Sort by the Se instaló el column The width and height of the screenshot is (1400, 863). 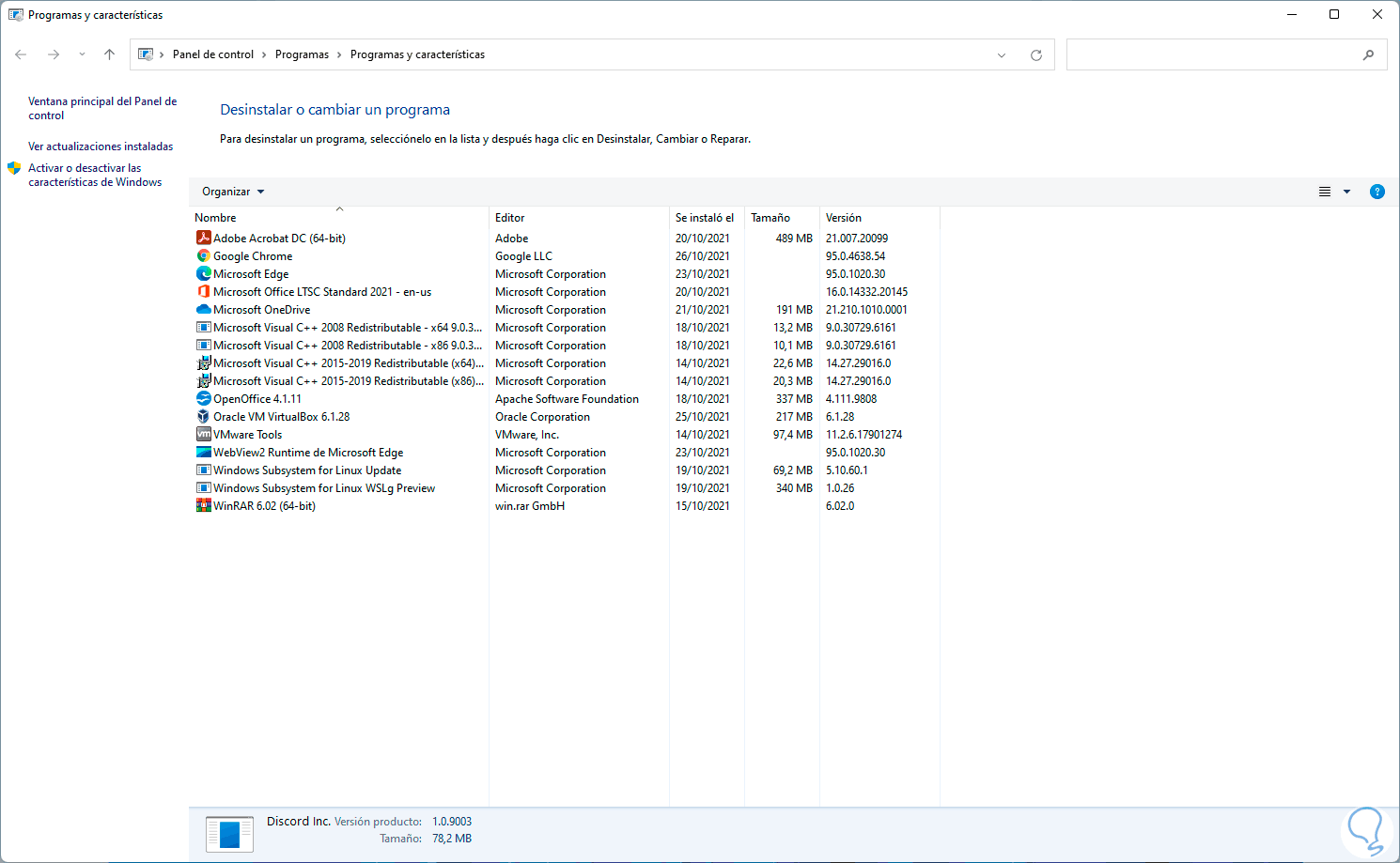pyautogui.click(x=707, y=217)
